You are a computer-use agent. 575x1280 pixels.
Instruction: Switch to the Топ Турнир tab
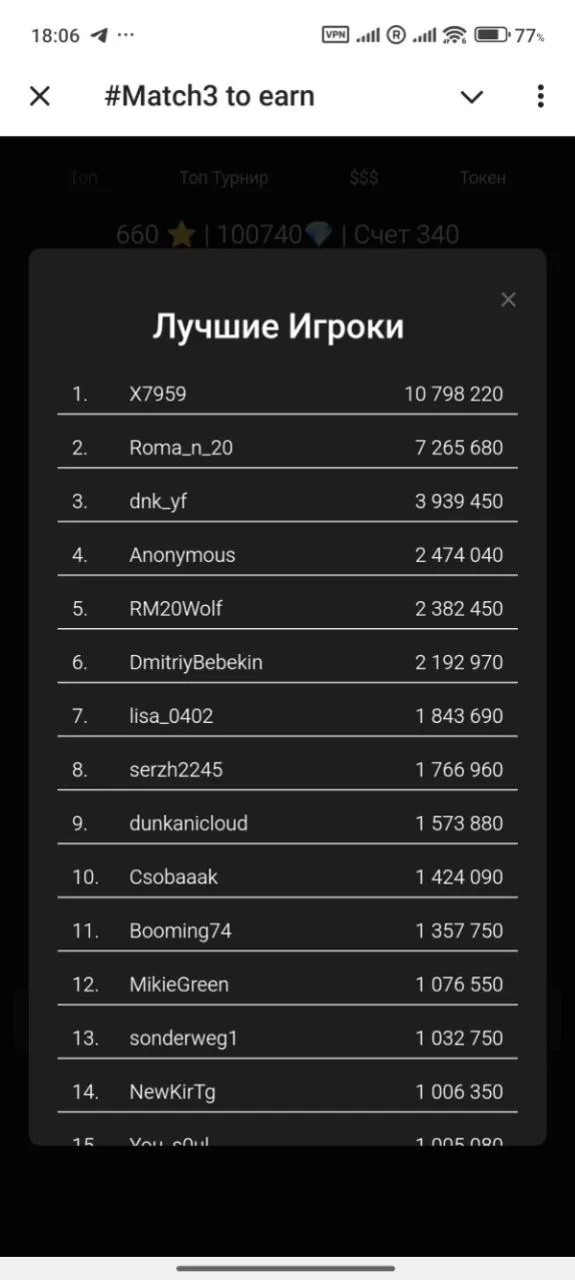click(x=224, y=178)
